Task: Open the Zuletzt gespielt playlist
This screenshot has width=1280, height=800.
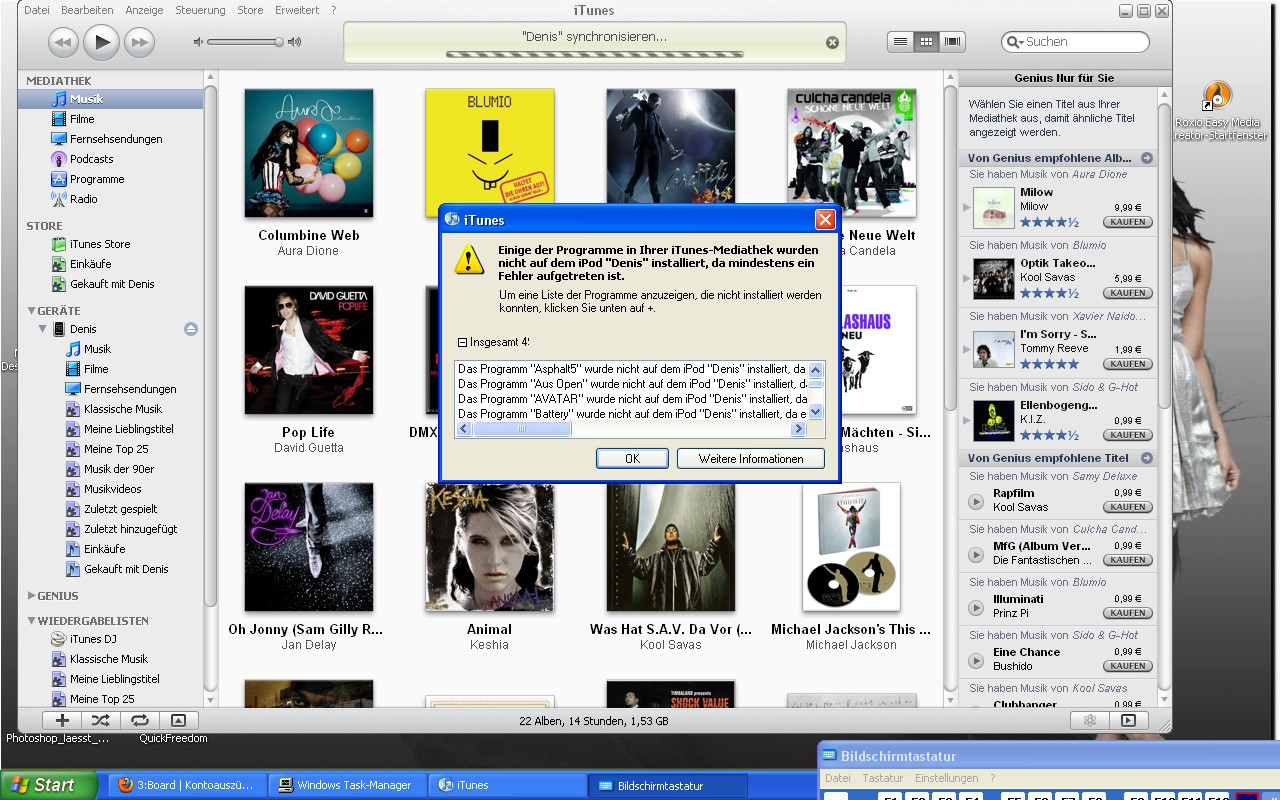Action: pos(110,509)
